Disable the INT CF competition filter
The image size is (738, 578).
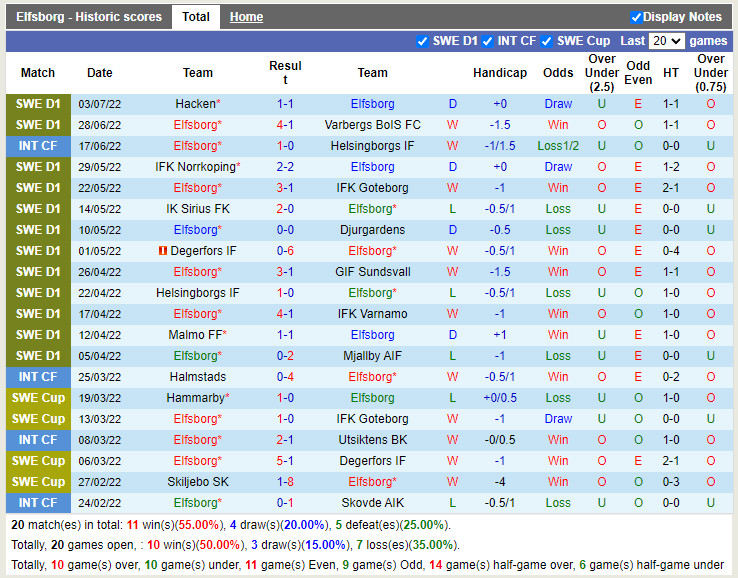487,41
